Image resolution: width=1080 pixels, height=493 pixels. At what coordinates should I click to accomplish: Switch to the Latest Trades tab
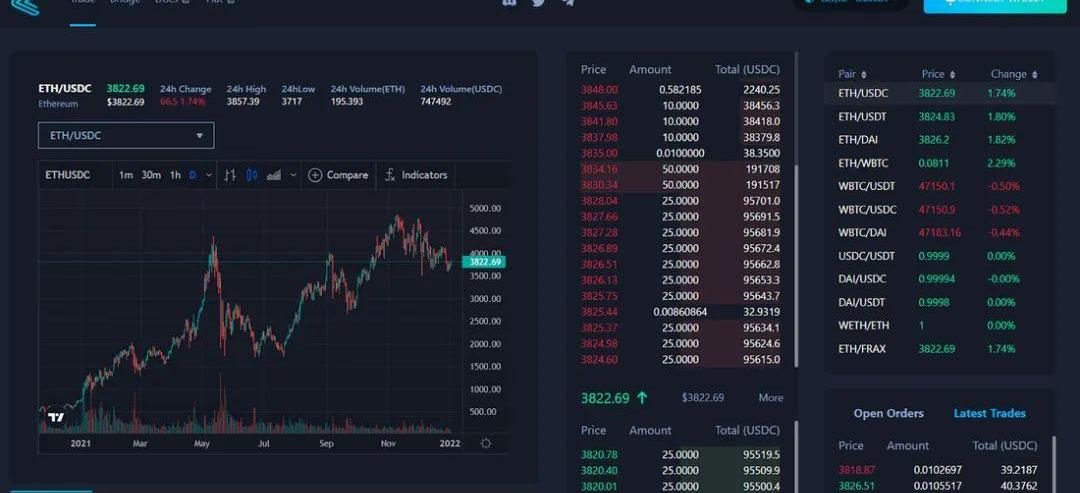[989, 413]
